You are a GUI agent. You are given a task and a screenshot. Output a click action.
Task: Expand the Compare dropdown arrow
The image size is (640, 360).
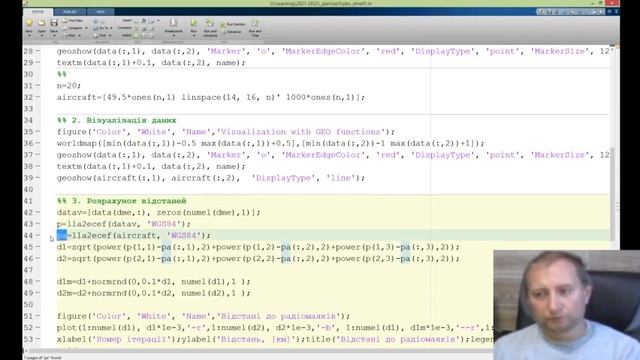point(86,28)
